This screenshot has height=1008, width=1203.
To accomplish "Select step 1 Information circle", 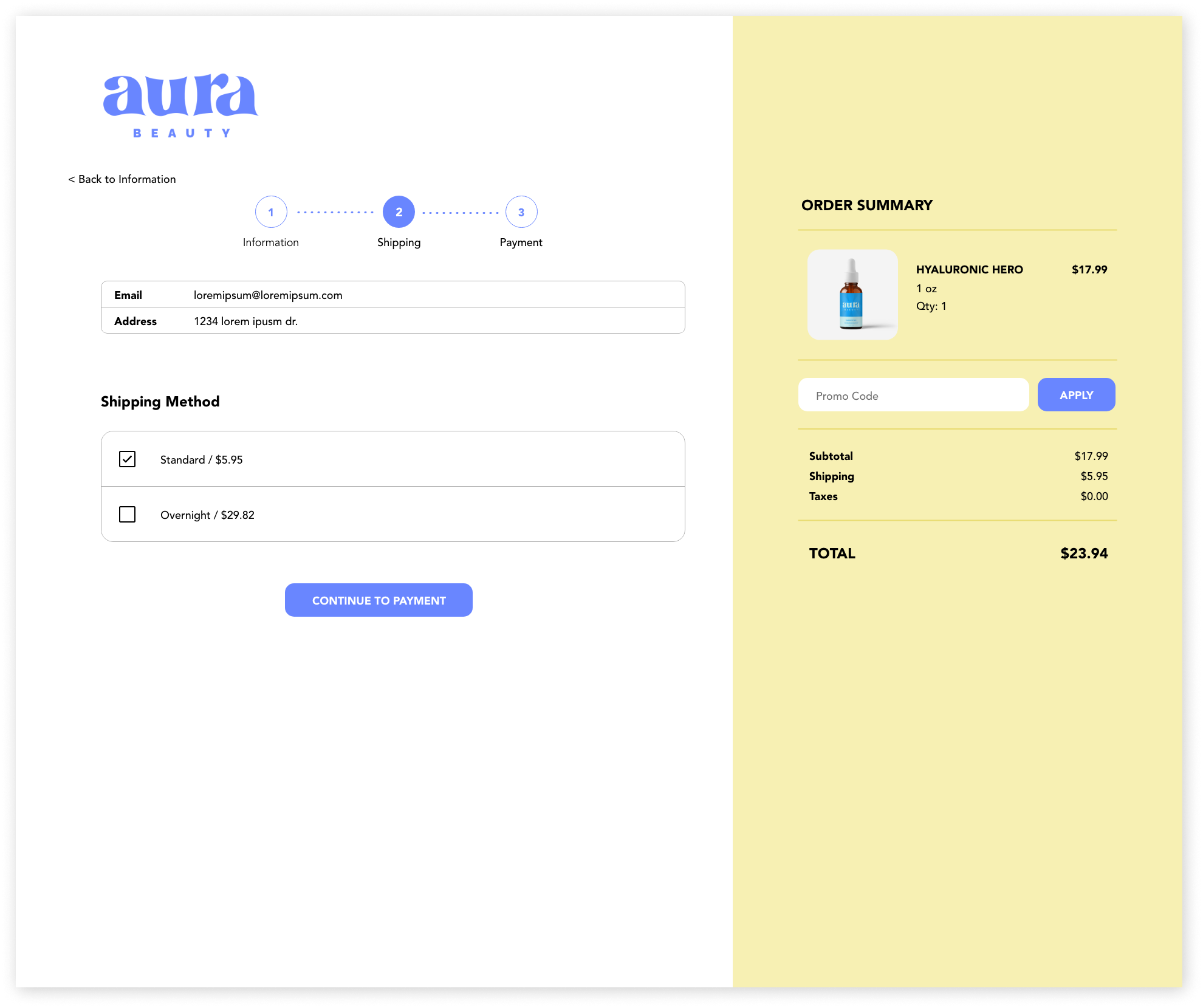I will (x=271, y=212).
